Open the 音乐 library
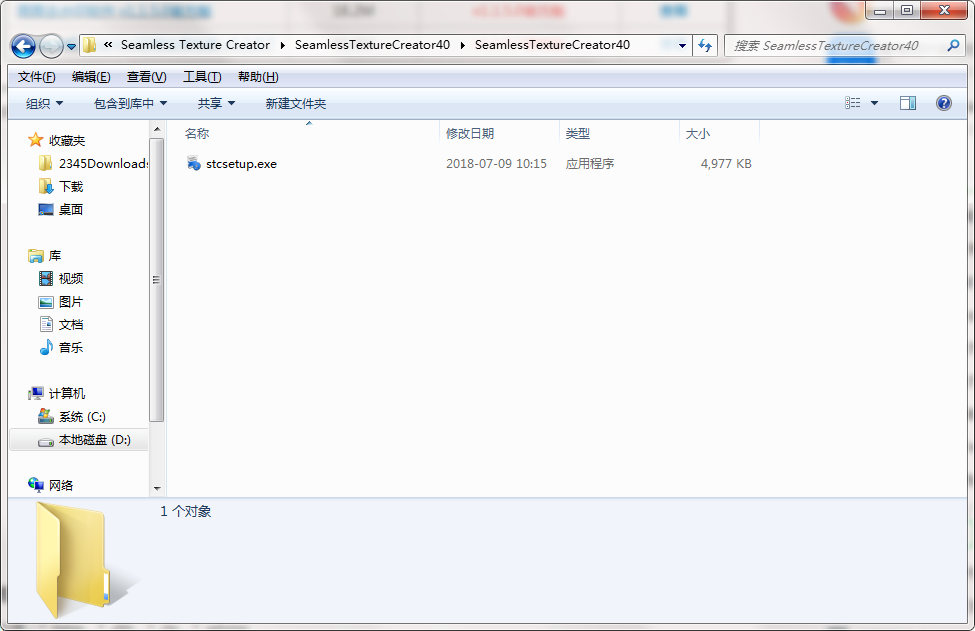 coord(71,348)
